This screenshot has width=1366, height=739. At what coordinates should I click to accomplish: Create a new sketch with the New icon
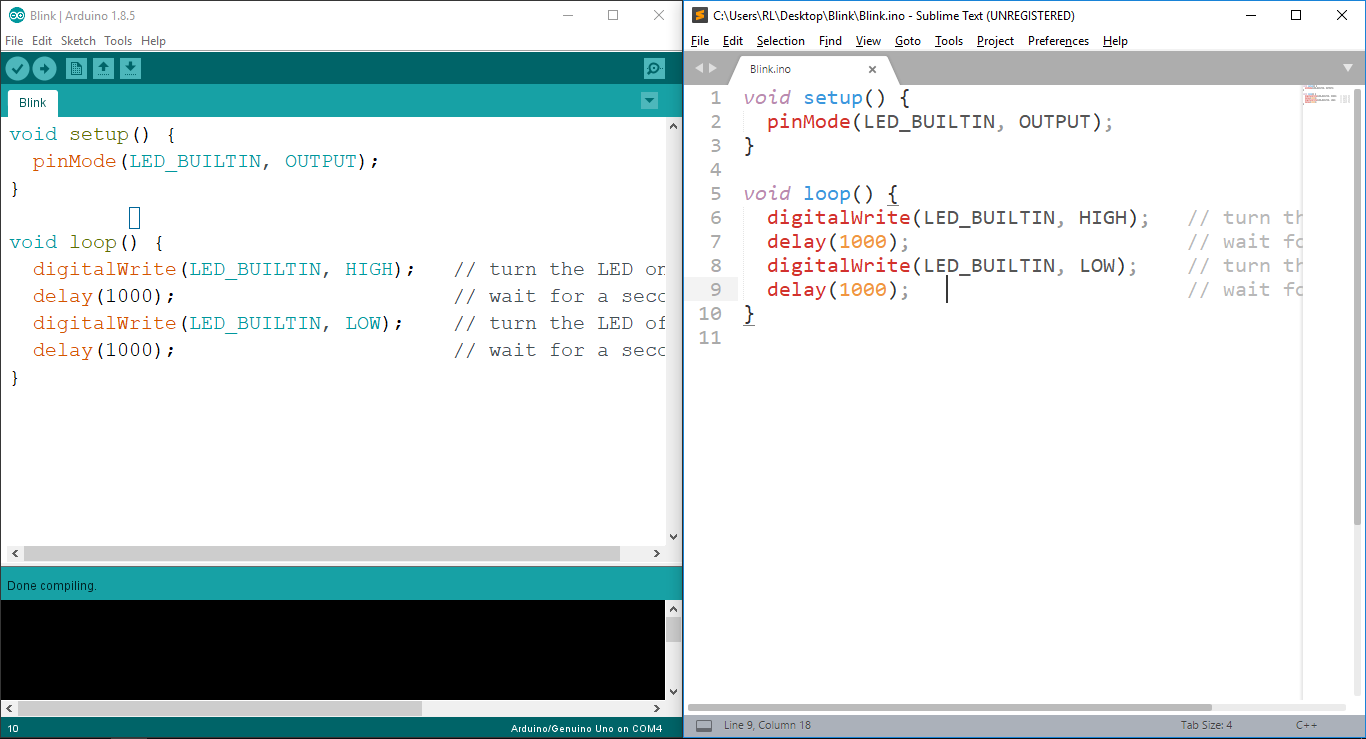[76, 68]
